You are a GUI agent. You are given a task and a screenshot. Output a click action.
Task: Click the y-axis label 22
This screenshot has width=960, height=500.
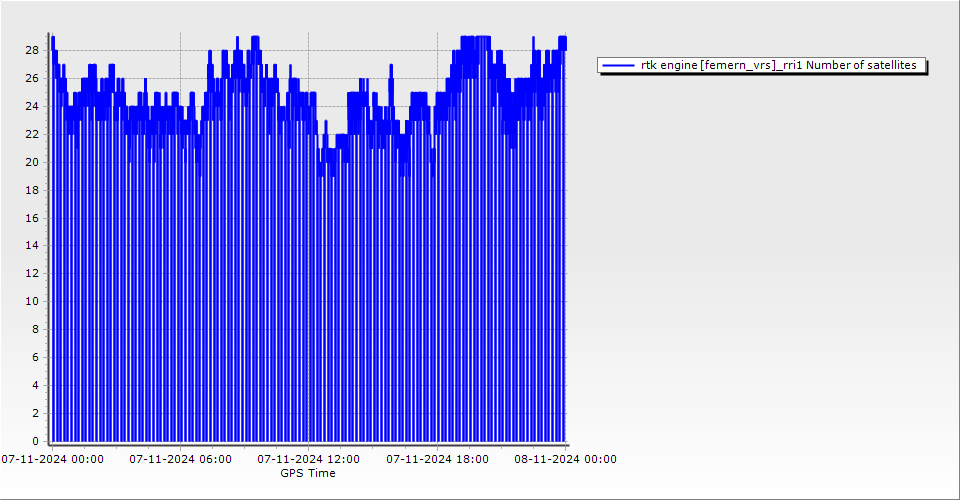[32, 134]
